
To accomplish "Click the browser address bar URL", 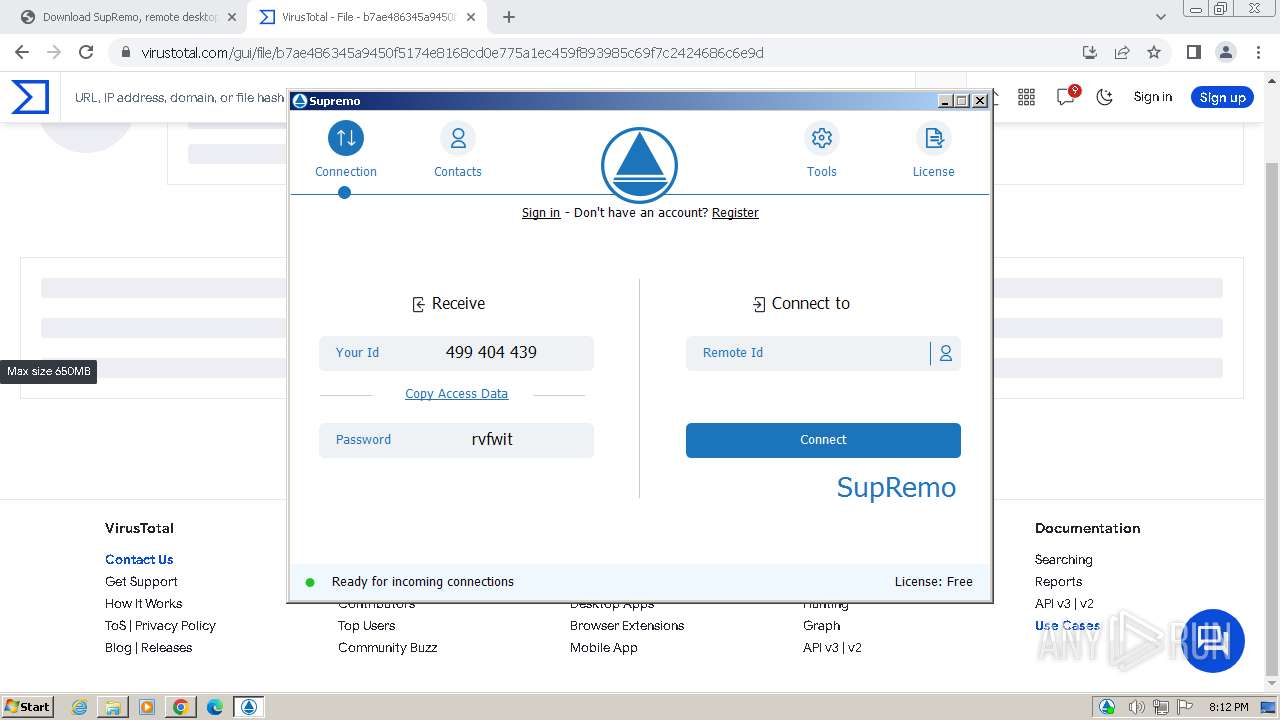I will [x=452, y=53].
